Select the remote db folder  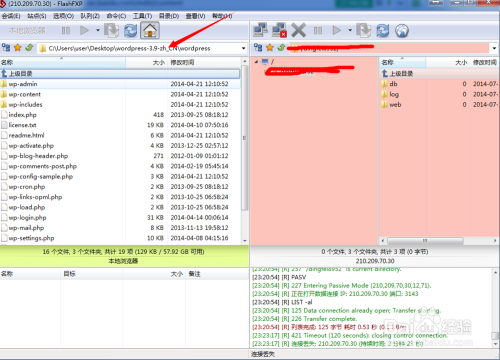point(439,84)
